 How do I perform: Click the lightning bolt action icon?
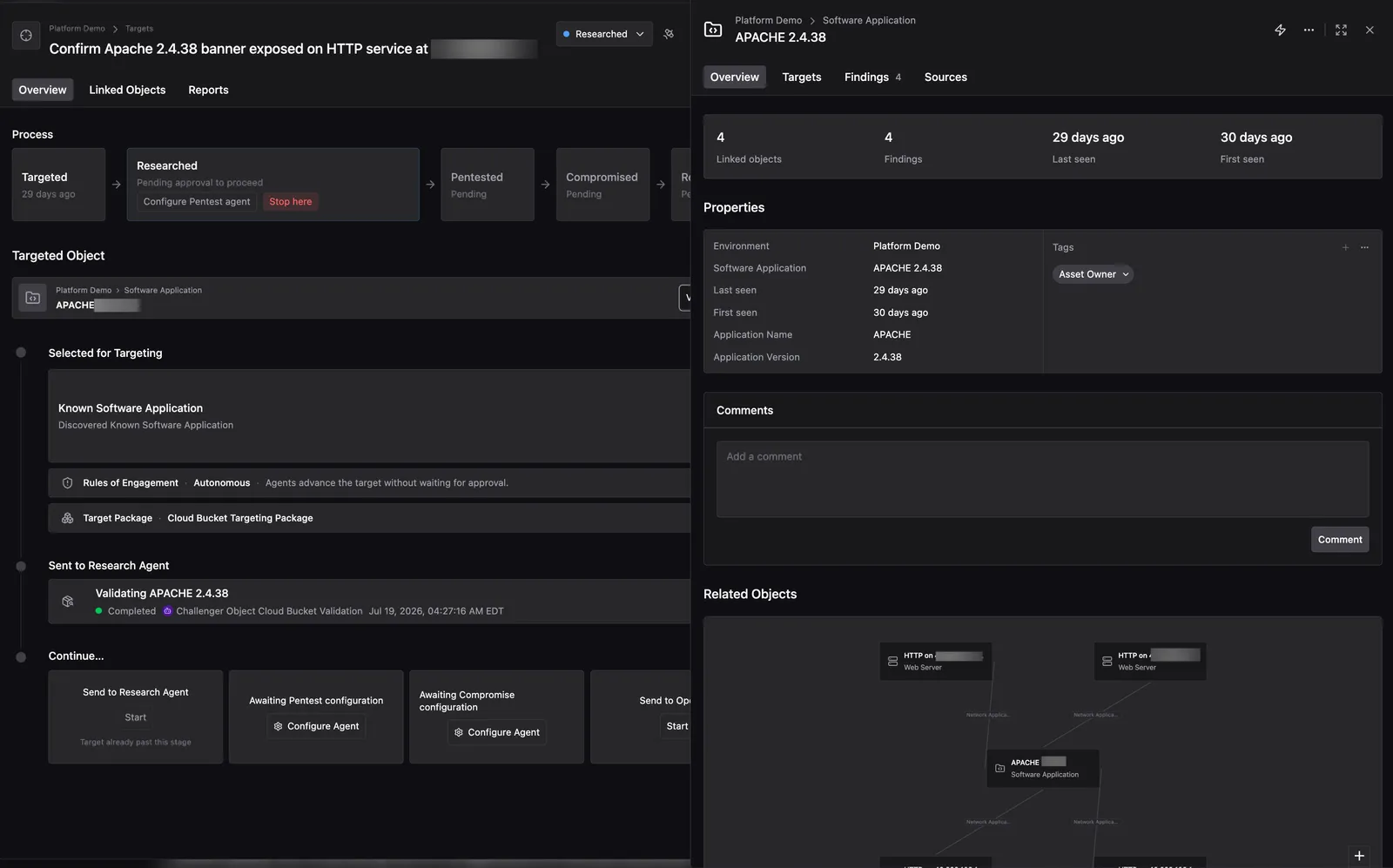(x=1280, y=30)
